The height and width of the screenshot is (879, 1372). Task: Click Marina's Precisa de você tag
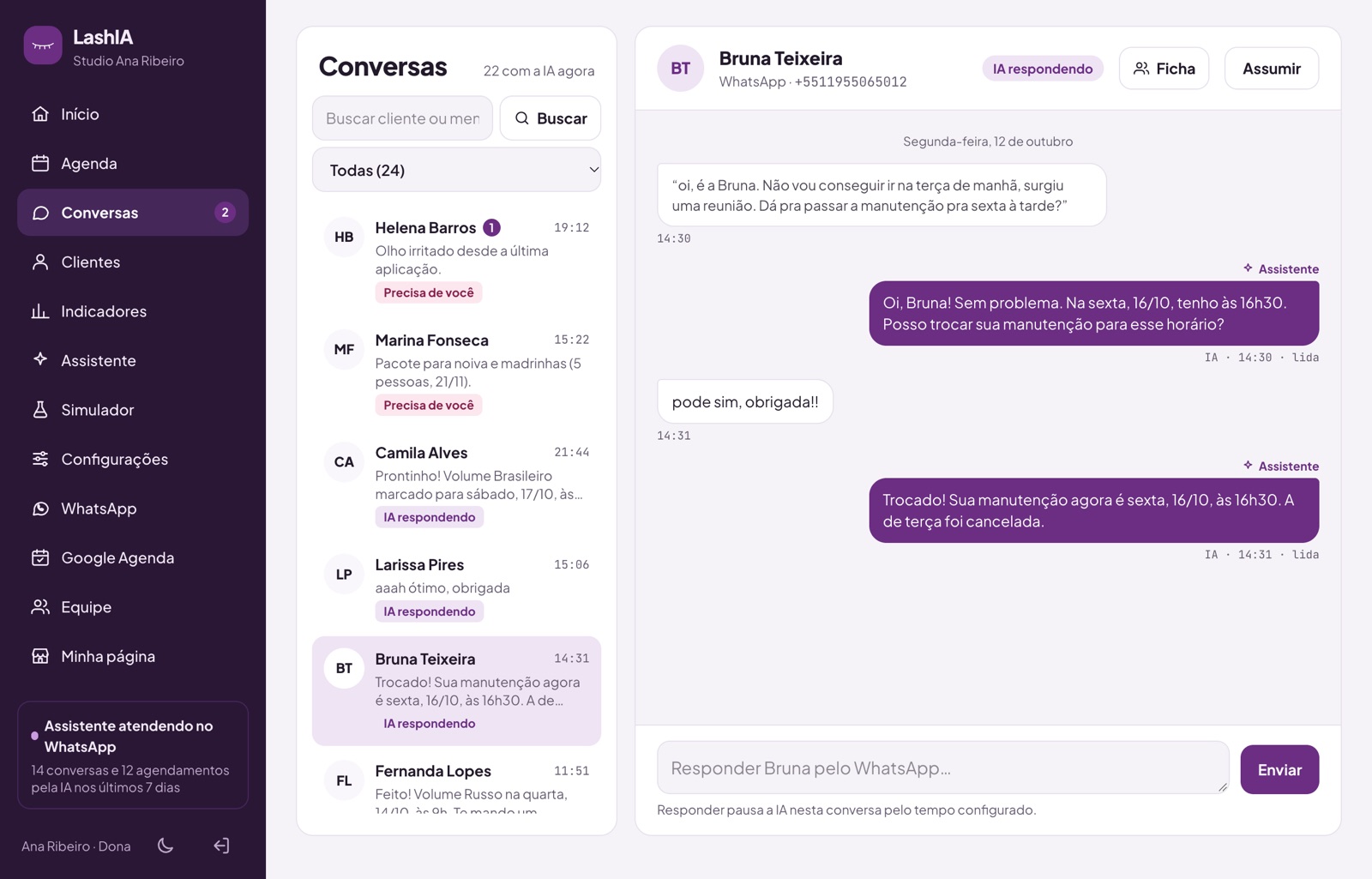point(429,405)
